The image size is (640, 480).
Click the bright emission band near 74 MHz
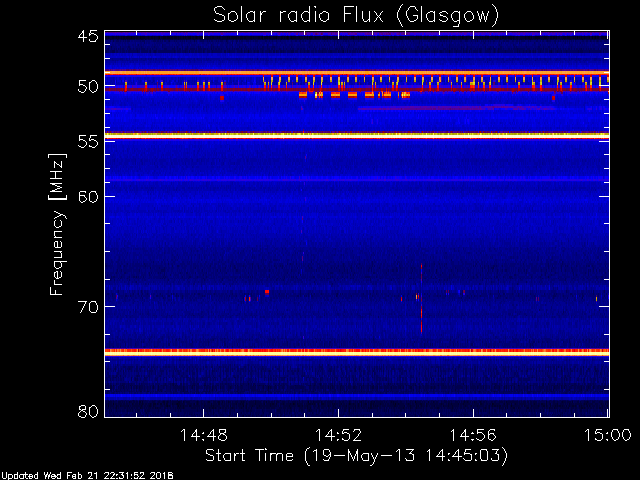tap(357, 352)
